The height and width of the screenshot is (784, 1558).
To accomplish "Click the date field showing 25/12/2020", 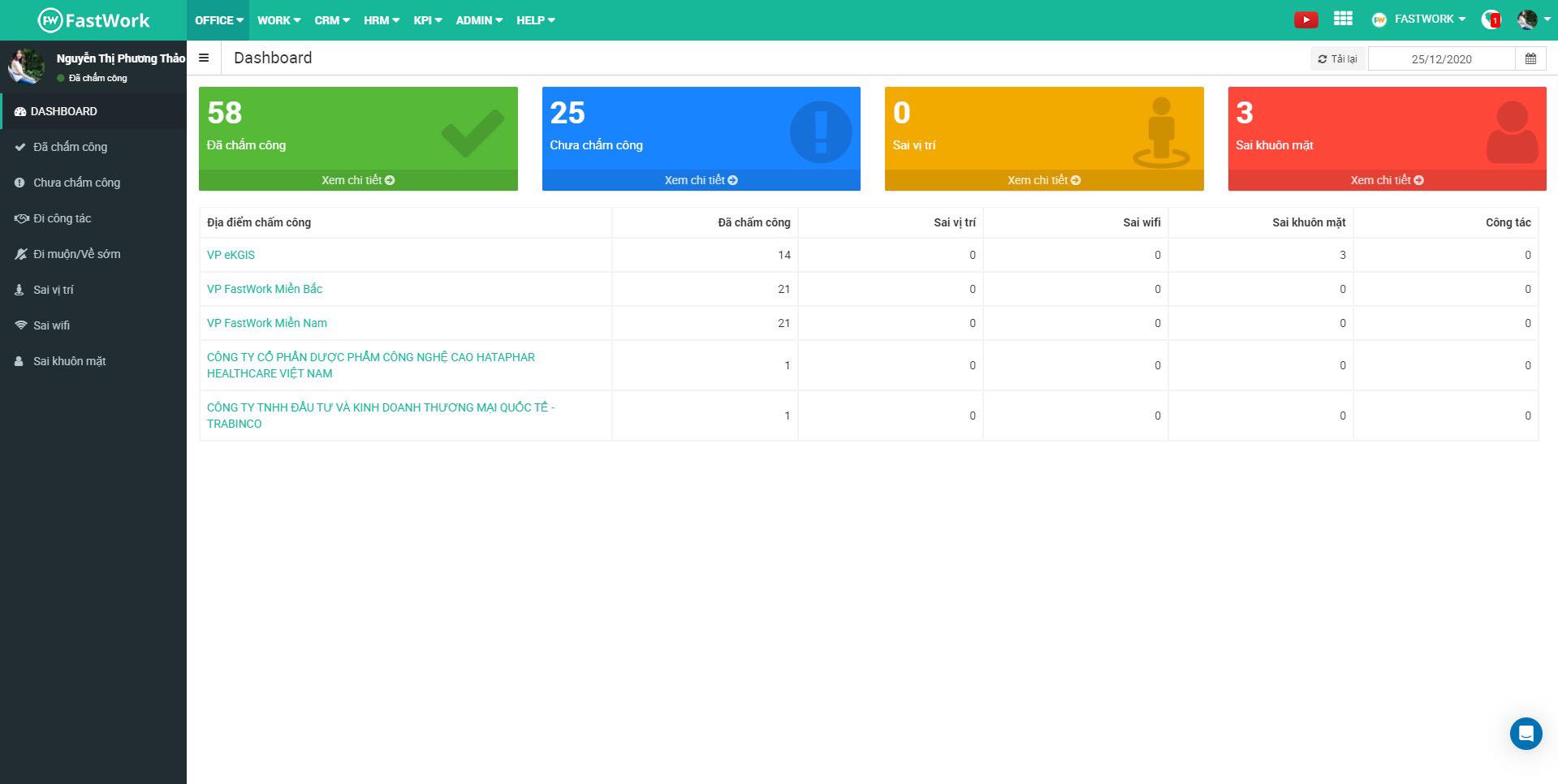I will click(1441, 58).
